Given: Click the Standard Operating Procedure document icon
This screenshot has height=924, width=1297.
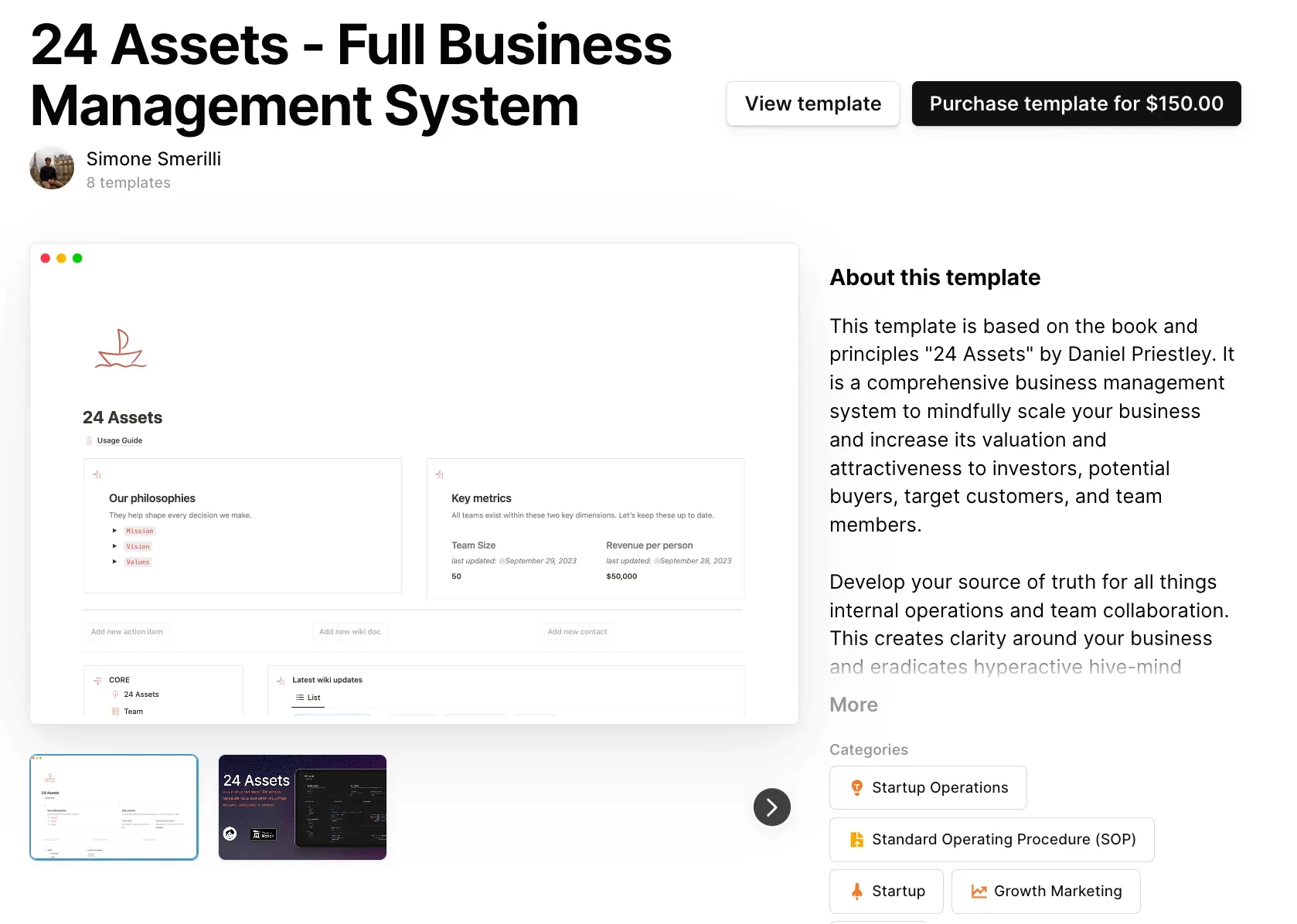Looking at the screenshot, I should (856, 840).
